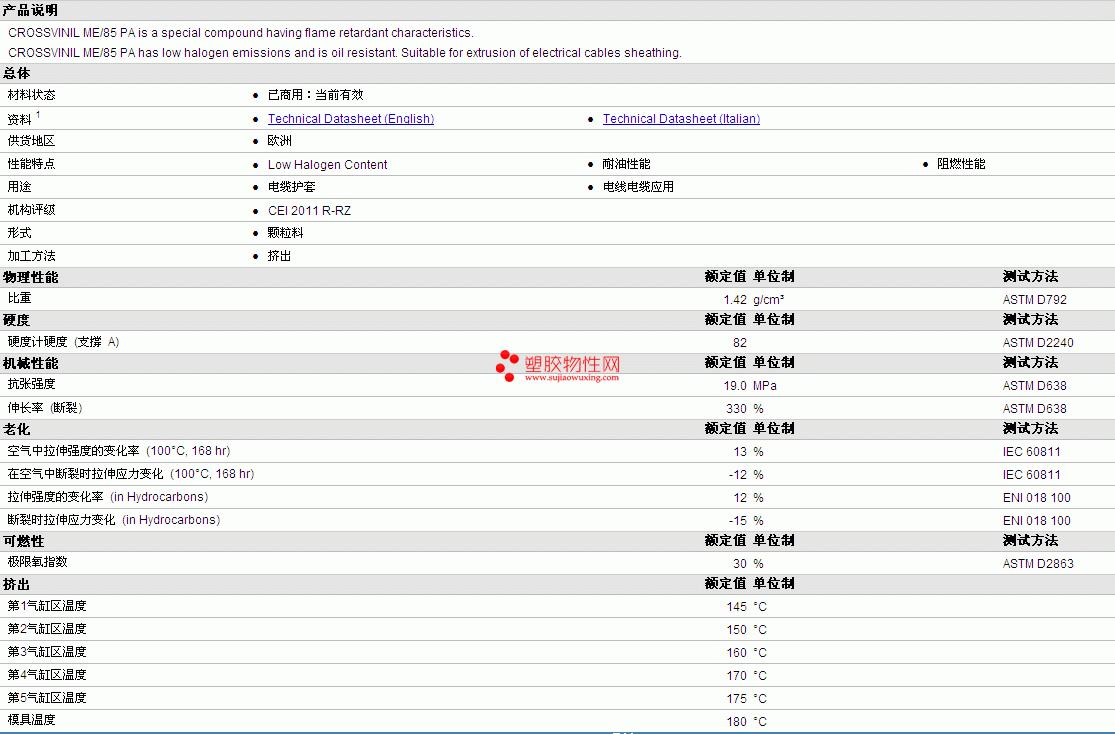Select the 电缆护套 usage item

click(x=292, y=186)
